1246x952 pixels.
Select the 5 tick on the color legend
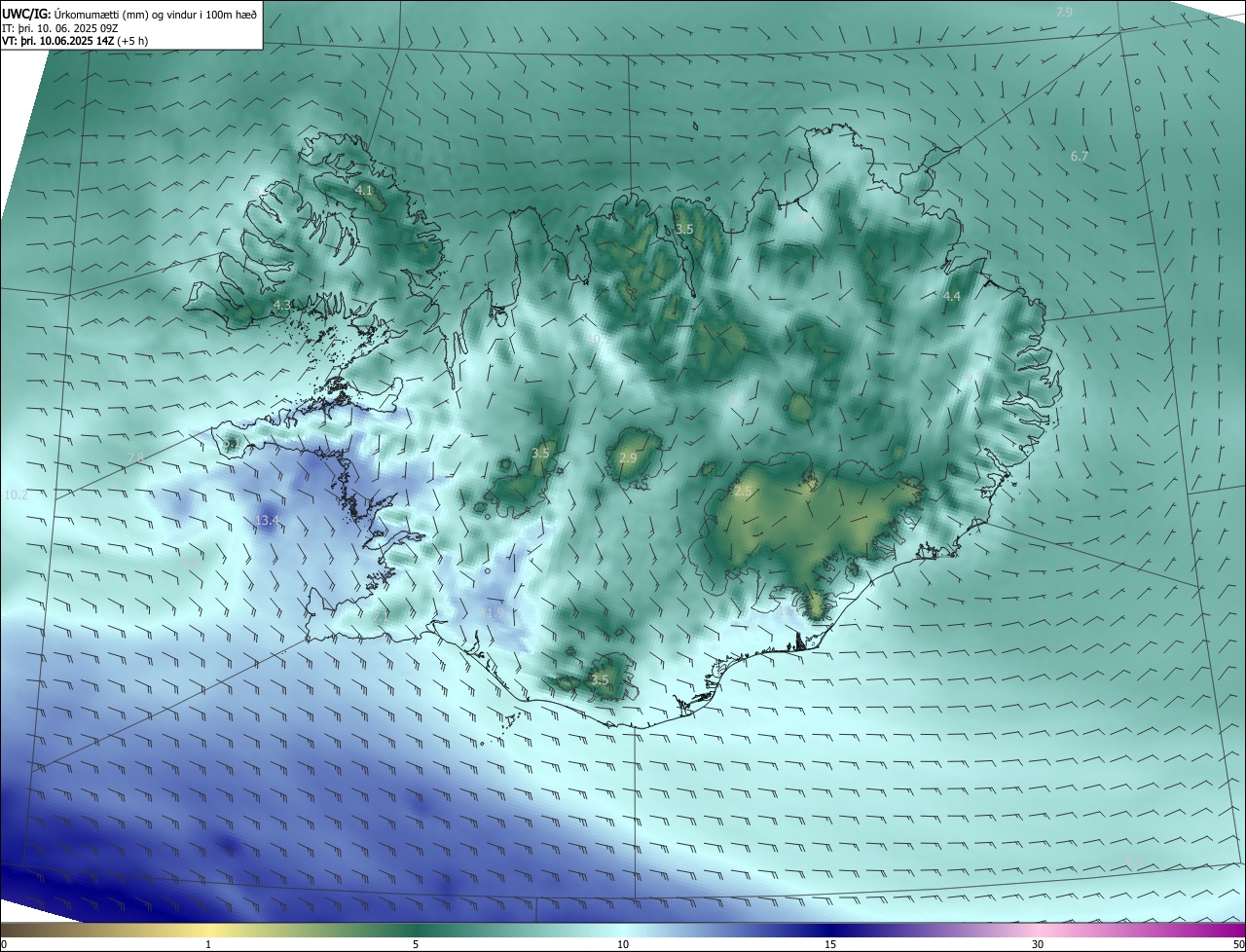point(416,944)
